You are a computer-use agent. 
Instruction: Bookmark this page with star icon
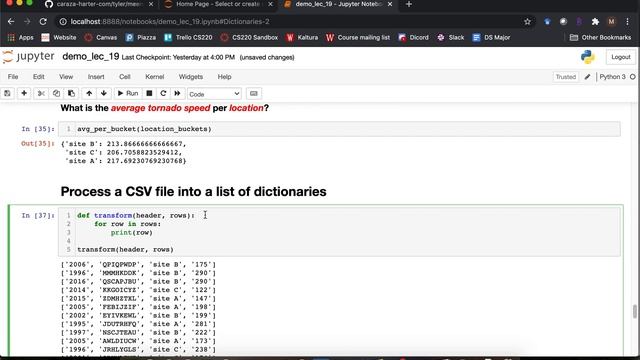(527, 22)
